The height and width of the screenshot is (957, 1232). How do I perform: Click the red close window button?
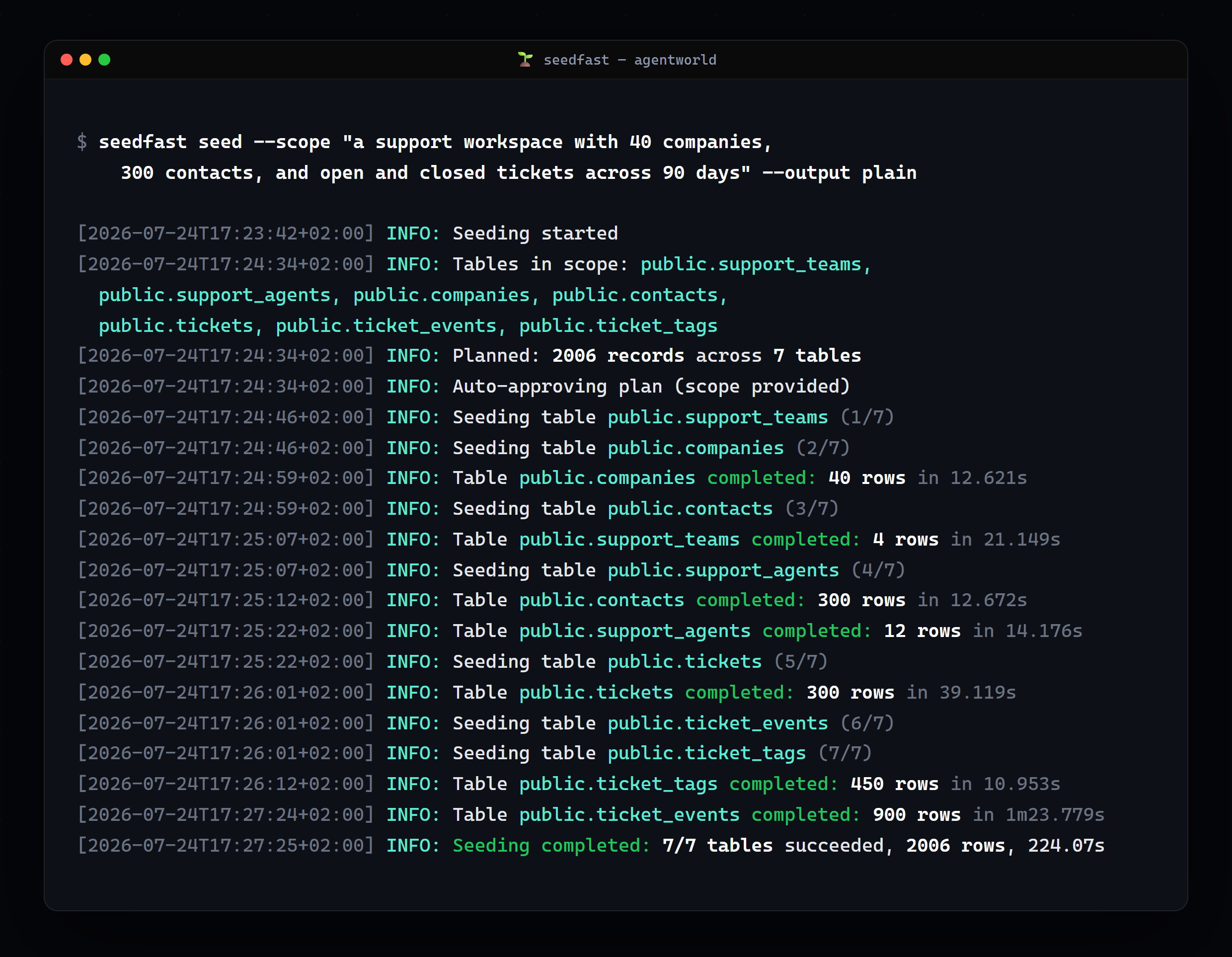click(x=67, y=60)
